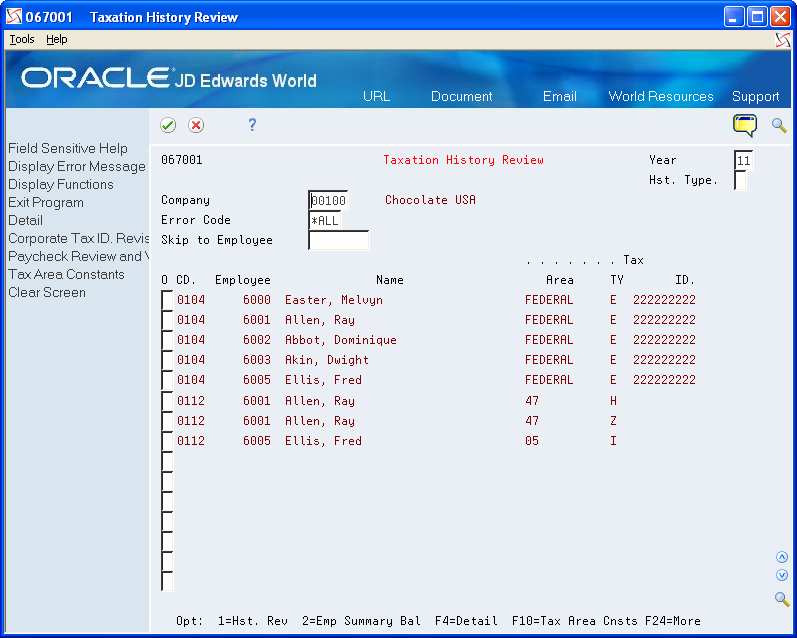Open the Email link in banner
This screenshot has height=638, width=797.
click(x=560, y=97)
